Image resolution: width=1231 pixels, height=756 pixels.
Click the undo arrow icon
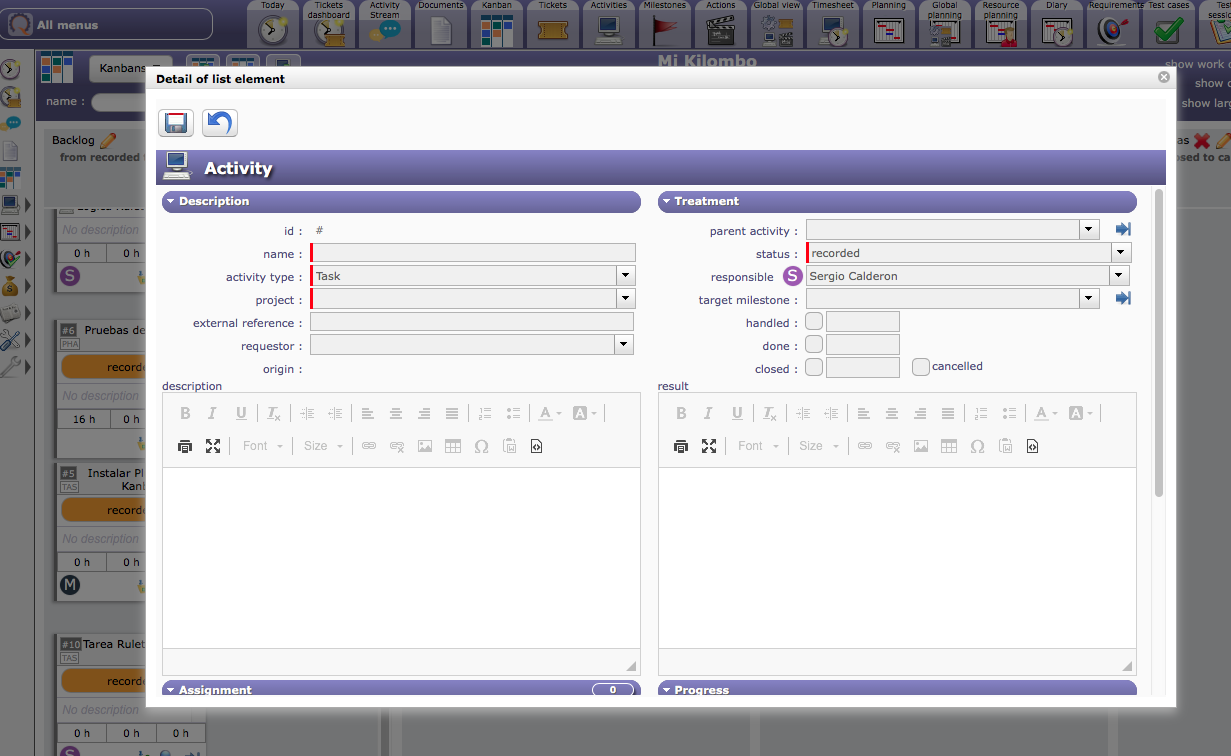219,123
